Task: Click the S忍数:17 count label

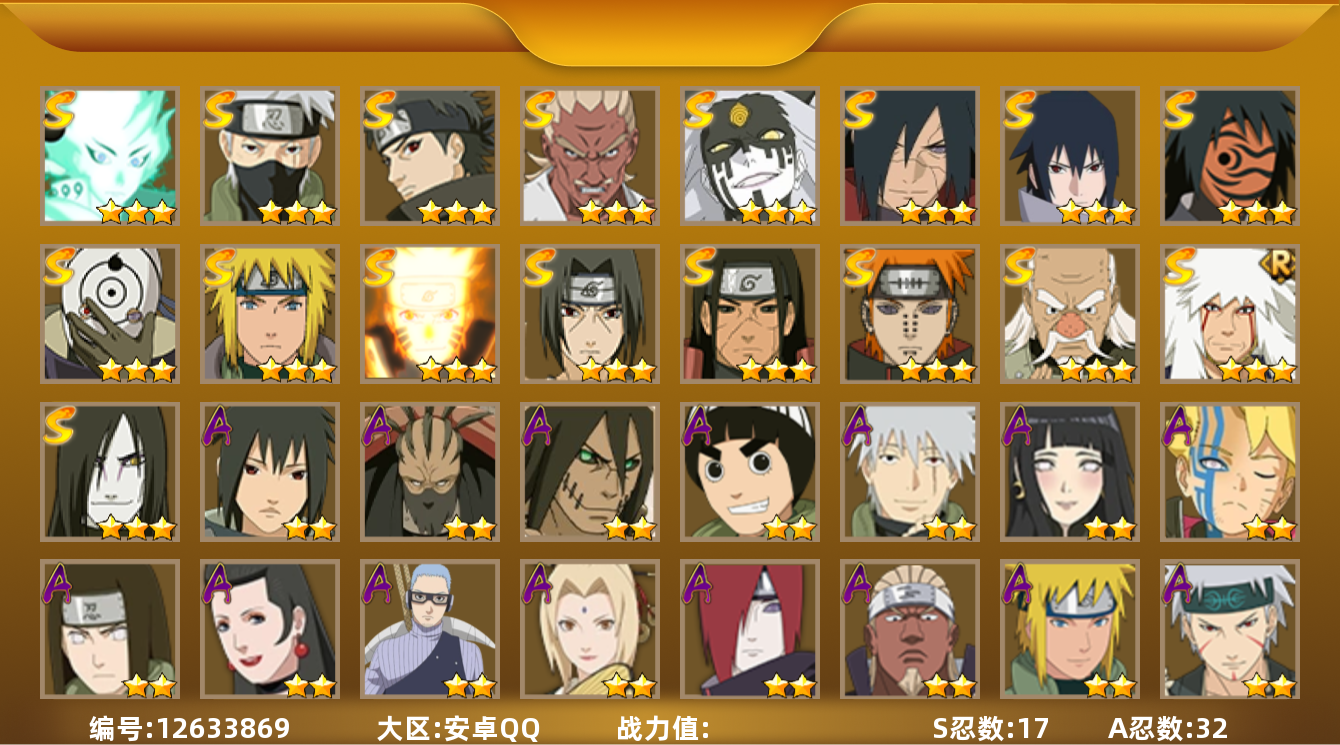Action: [990, 728]
